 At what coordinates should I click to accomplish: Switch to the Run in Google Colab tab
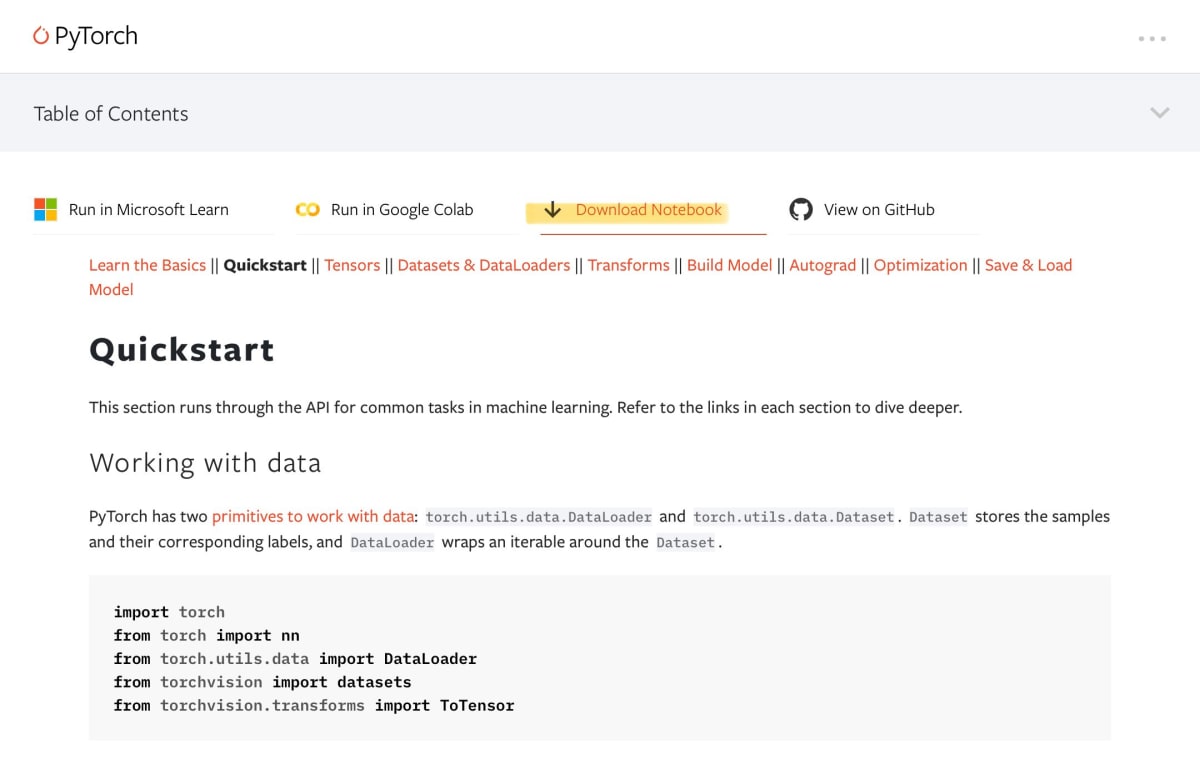[401, 209]
